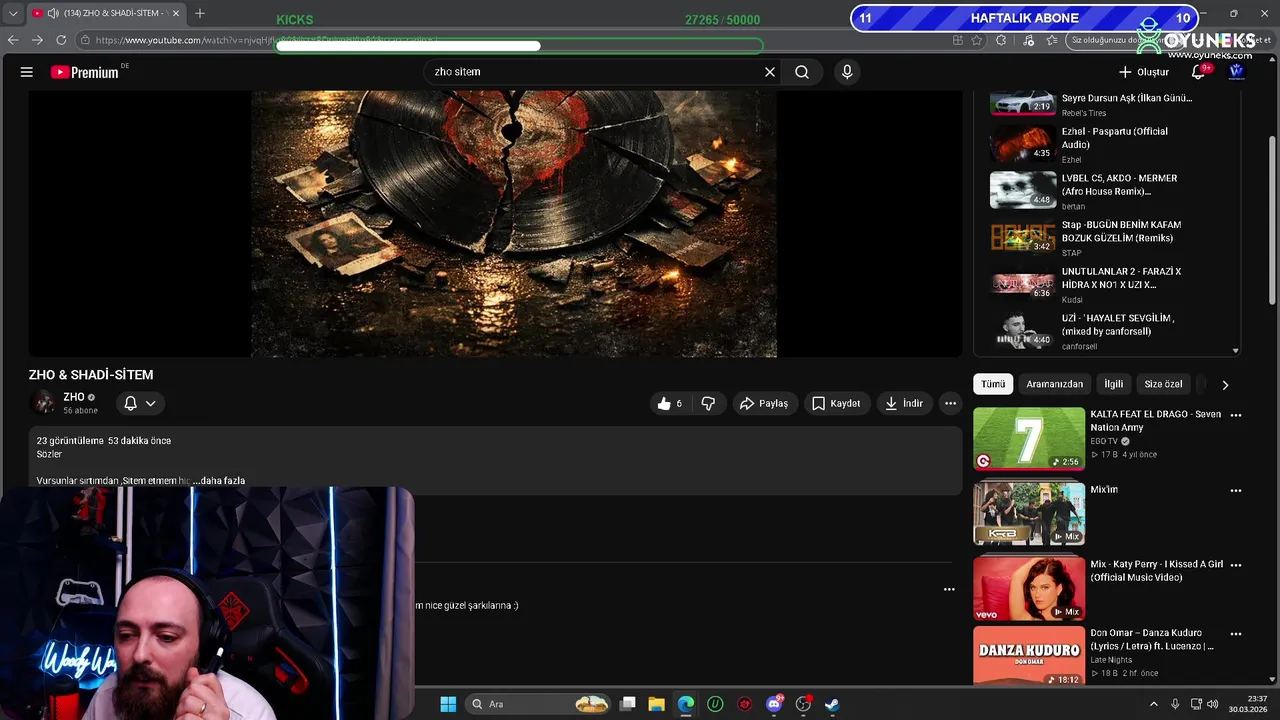The image size is (1280, 720).
Task: Open Windows Start menu
Action: point(448,704)
